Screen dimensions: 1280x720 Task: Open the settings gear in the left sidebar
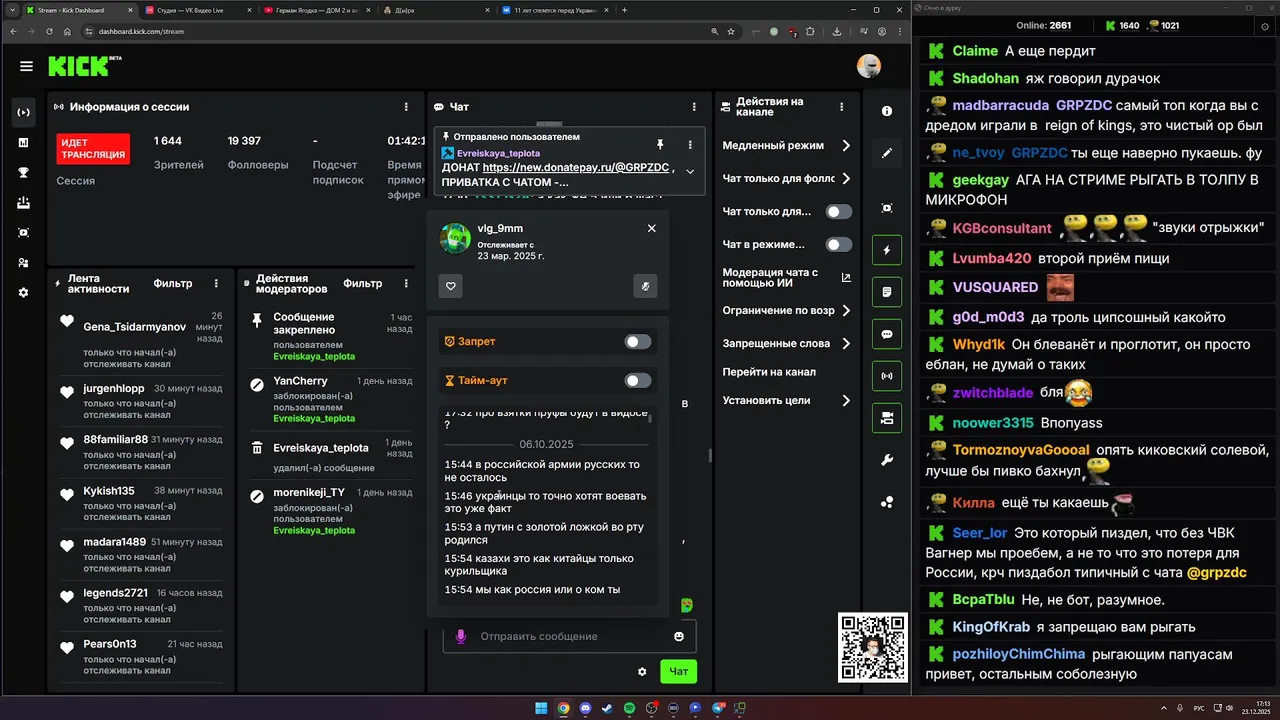pos(24,293)
